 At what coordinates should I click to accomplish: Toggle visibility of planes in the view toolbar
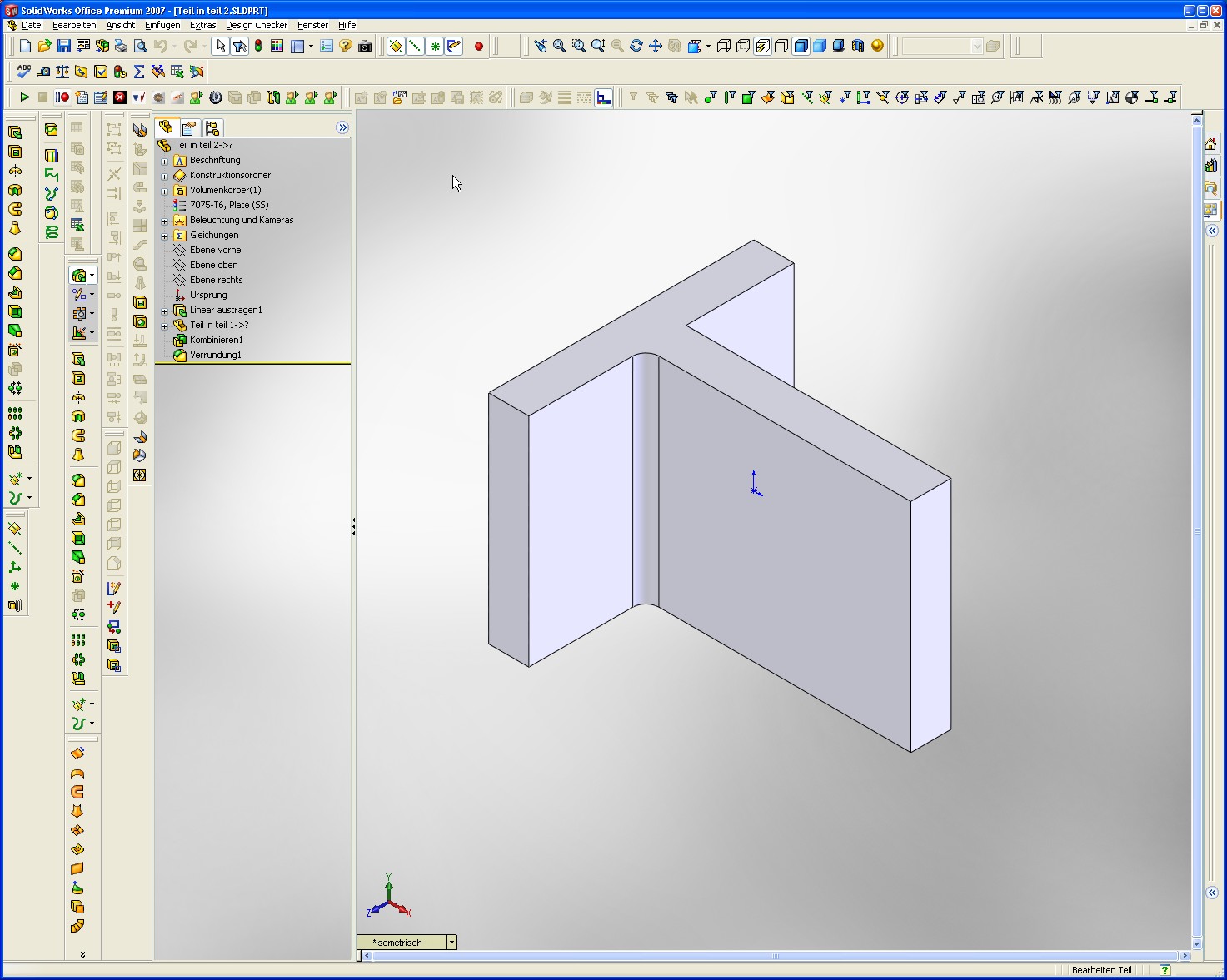coord(397,46)
